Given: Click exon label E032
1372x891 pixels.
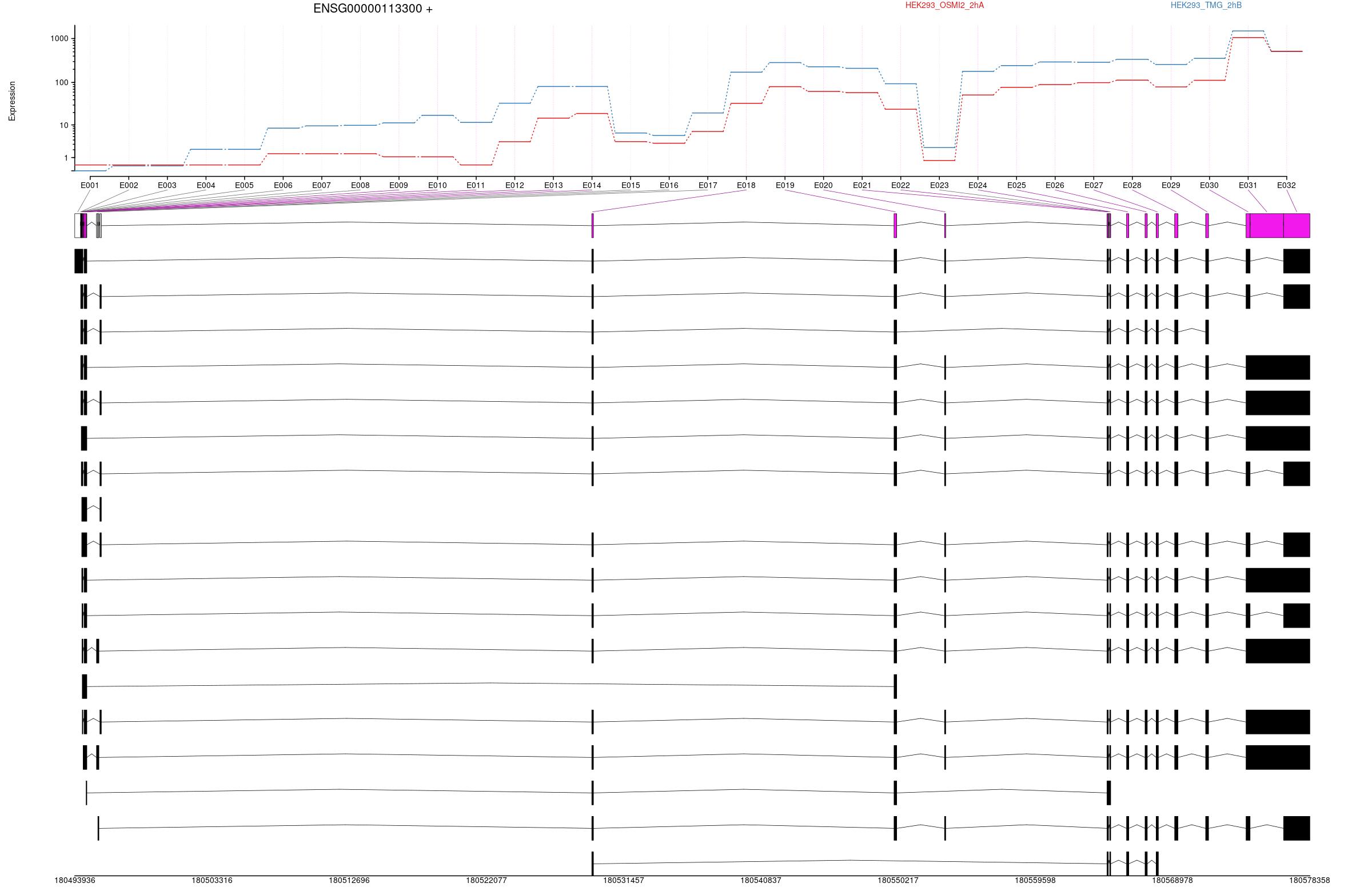Looking at the screenshot, I should pyautogui.click(x=1286, y=185).
